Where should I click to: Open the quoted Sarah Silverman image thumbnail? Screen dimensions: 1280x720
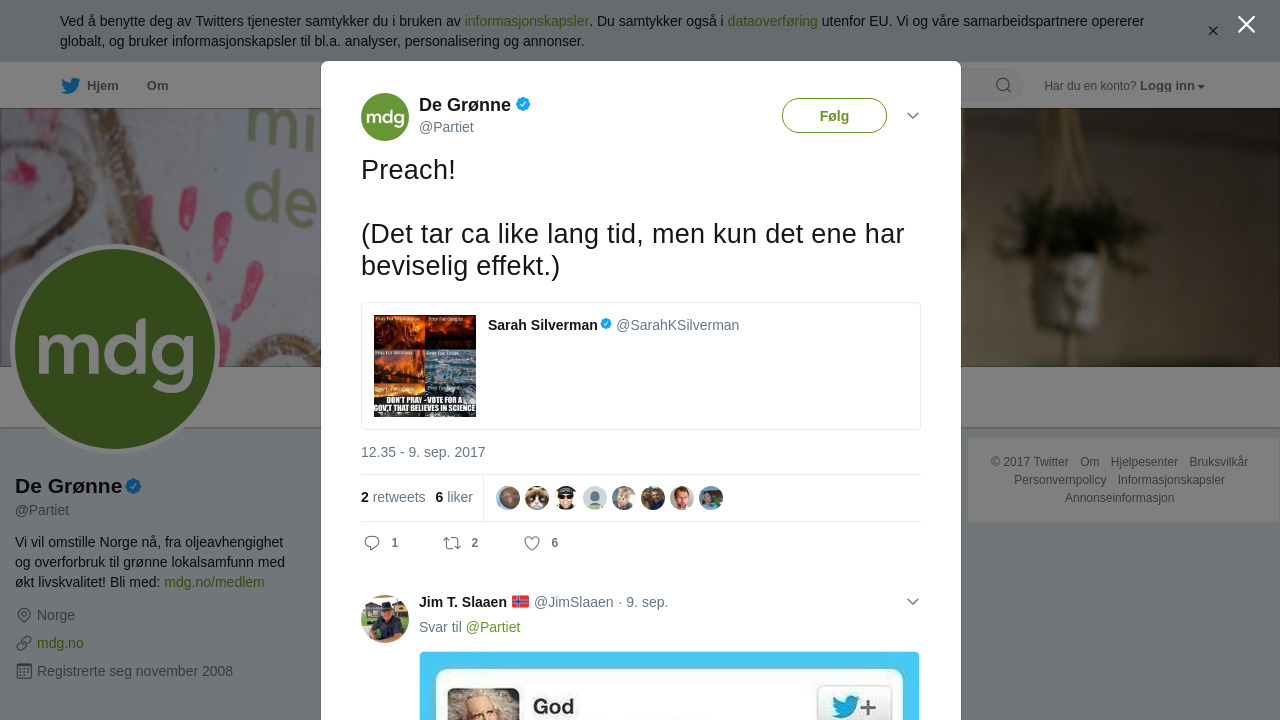(425, 366)
